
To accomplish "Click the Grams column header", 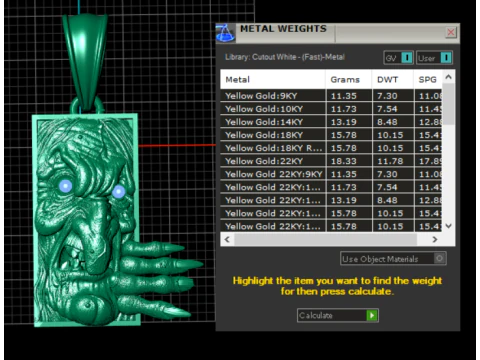I will [349, 79].
